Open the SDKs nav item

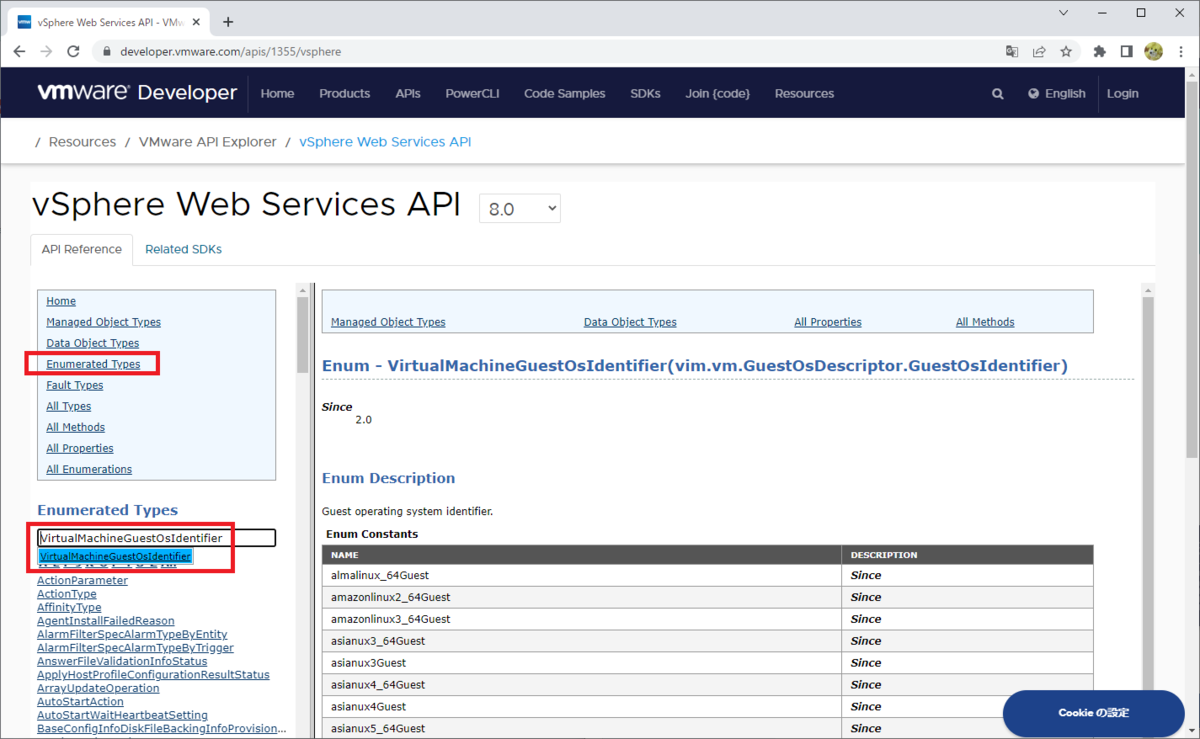coord(645,93)
